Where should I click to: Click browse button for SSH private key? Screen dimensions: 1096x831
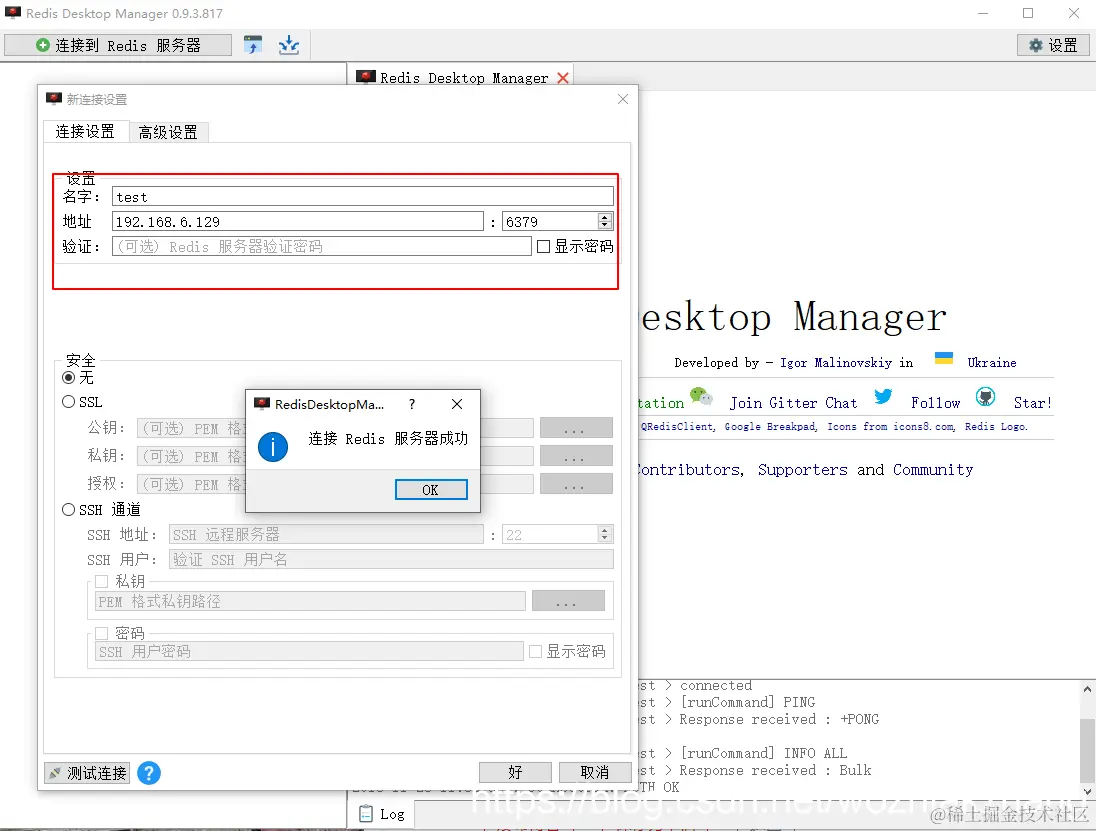pos(568,601)
